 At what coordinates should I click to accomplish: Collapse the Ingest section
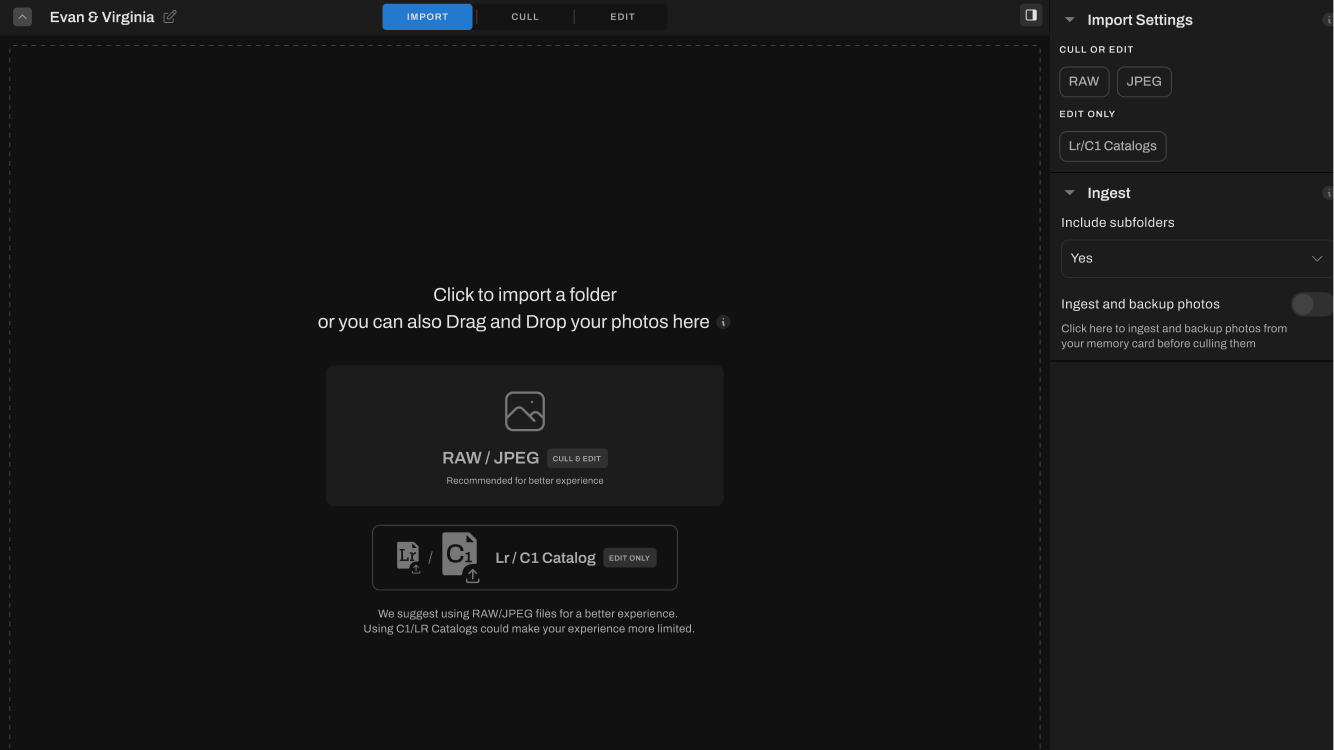(1070, 193)
